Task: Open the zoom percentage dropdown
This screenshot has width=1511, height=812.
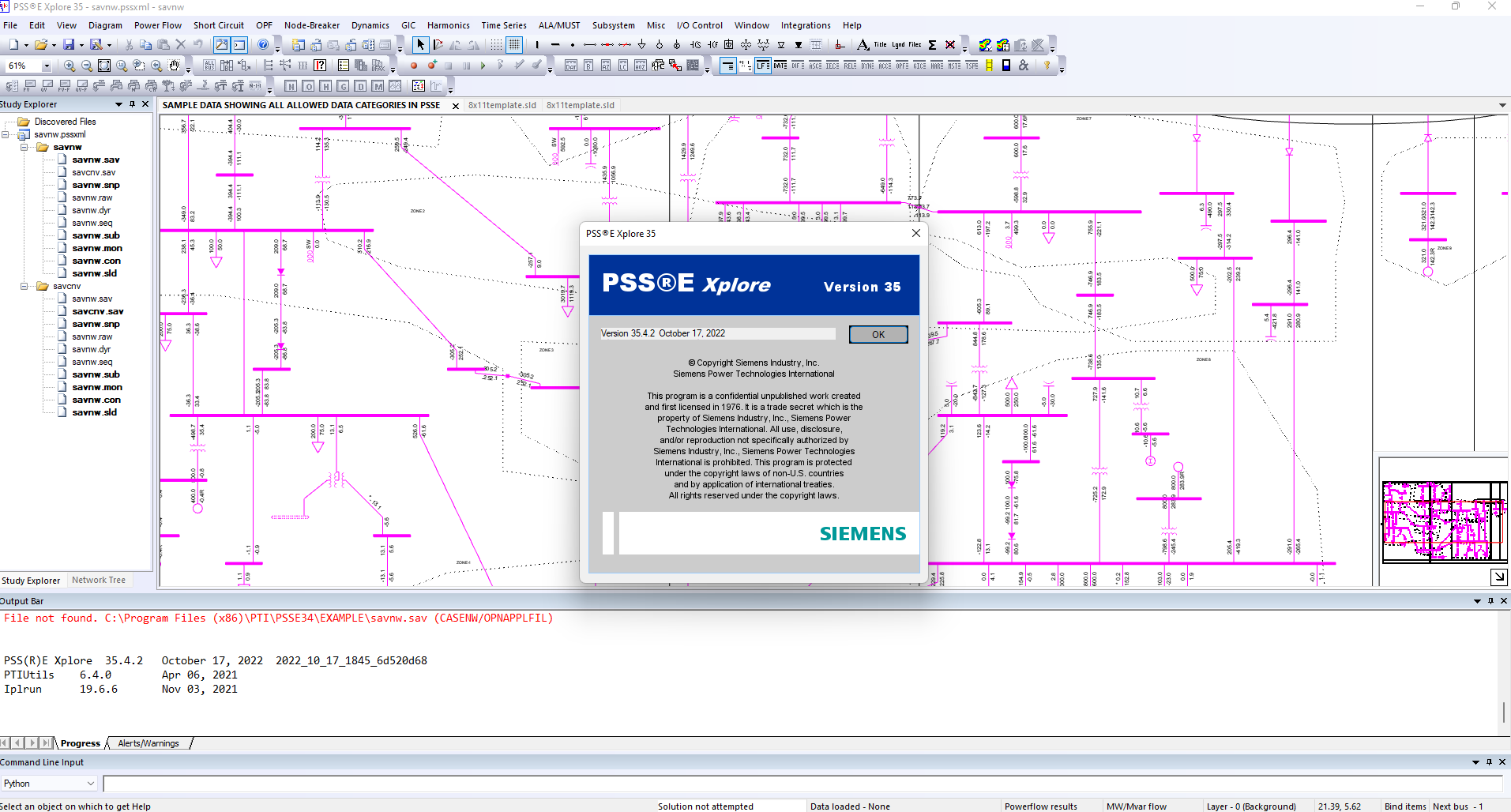Action: [x=47, y=66]
